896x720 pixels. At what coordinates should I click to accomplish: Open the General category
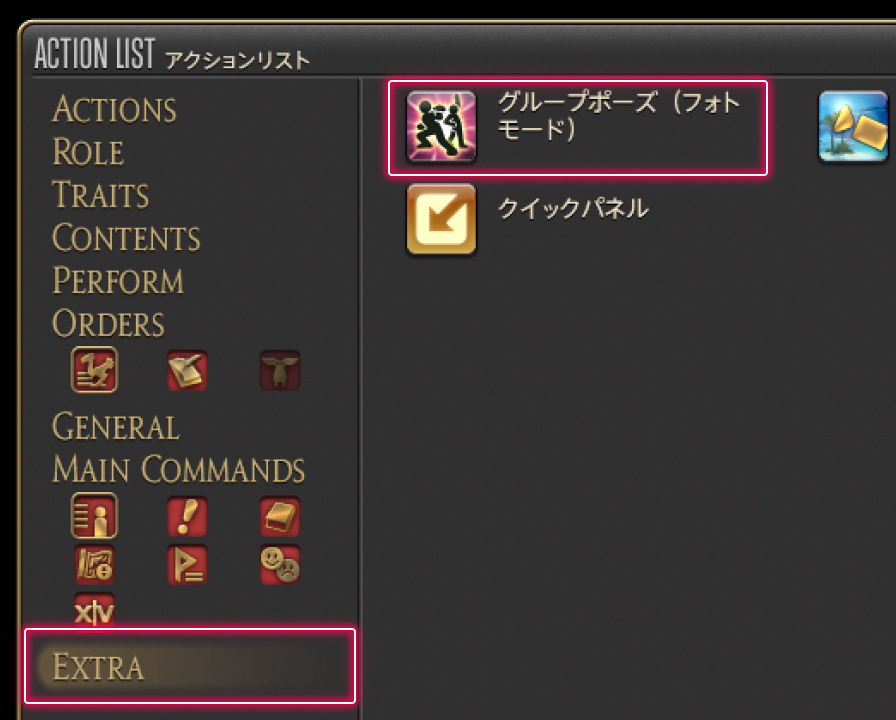click(x=115, y=427)
